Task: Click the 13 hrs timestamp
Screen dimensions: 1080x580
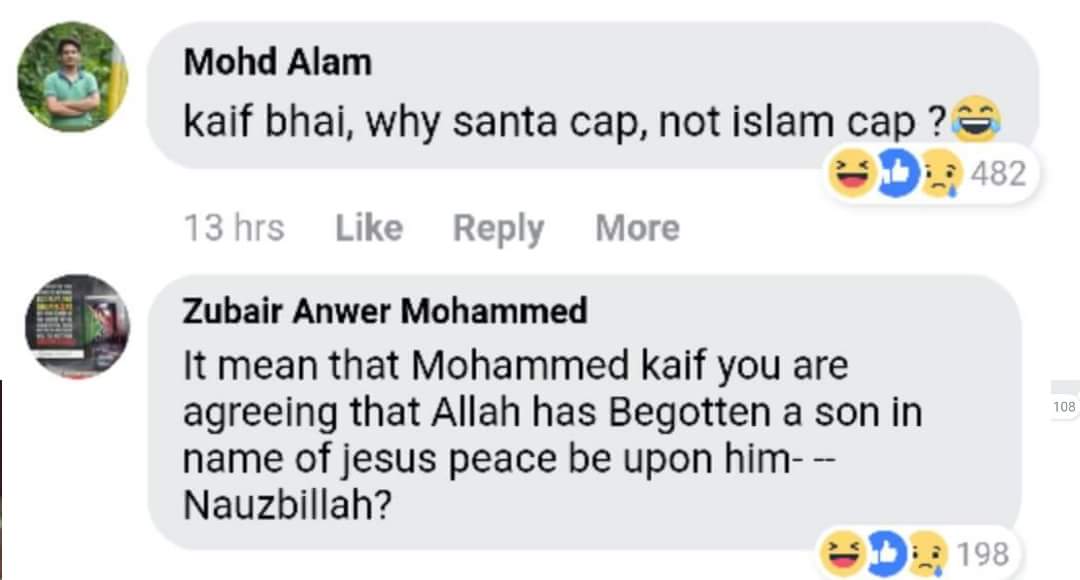Action: click(234, 228)
